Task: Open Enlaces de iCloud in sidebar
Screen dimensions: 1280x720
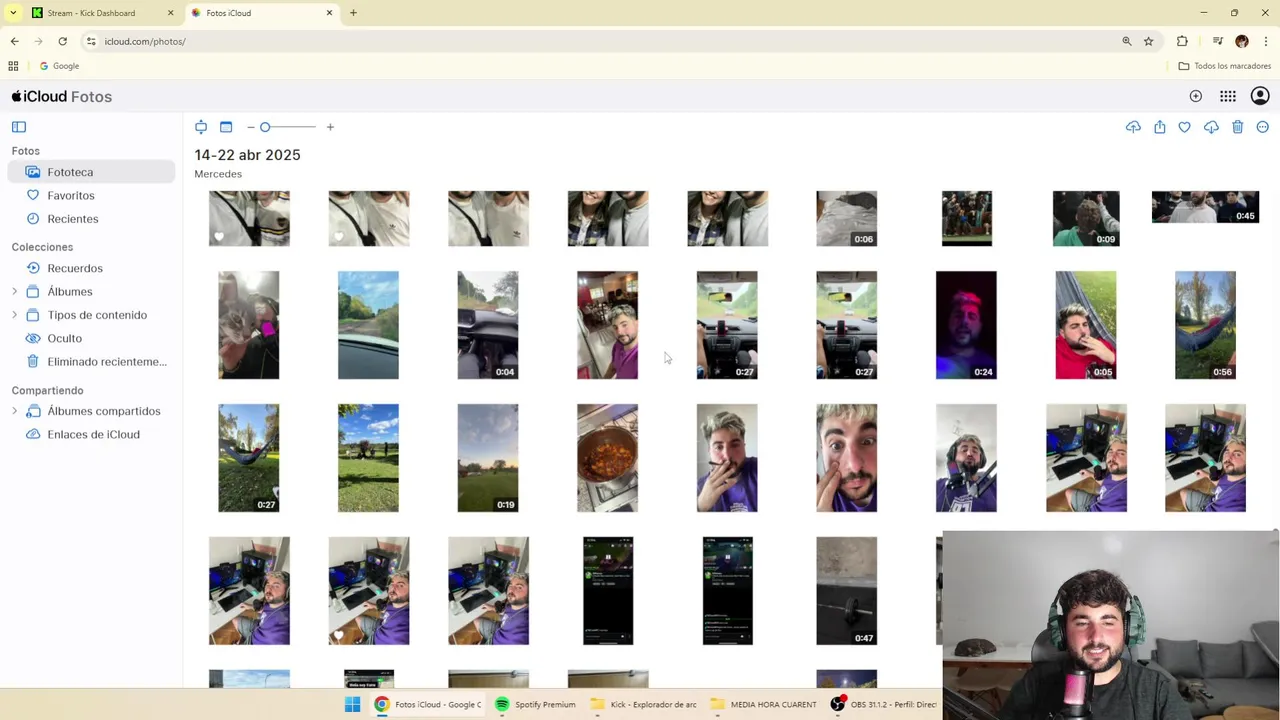Action: (x=91, y=434)
